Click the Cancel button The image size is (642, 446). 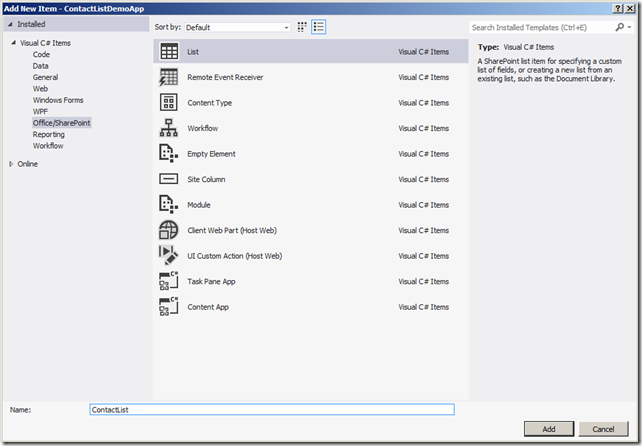pos(602,428)
